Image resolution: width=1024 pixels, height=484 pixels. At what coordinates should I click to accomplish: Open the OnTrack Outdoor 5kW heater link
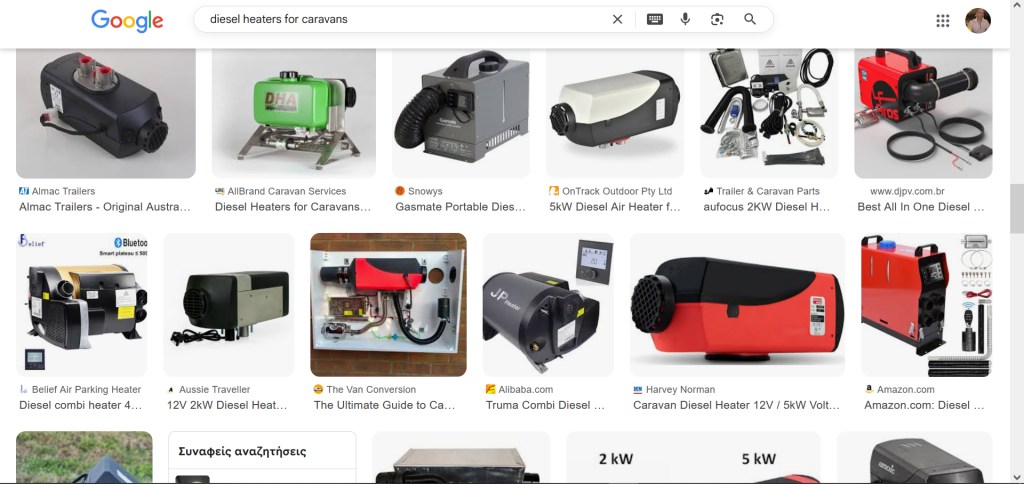pos(614,207)
